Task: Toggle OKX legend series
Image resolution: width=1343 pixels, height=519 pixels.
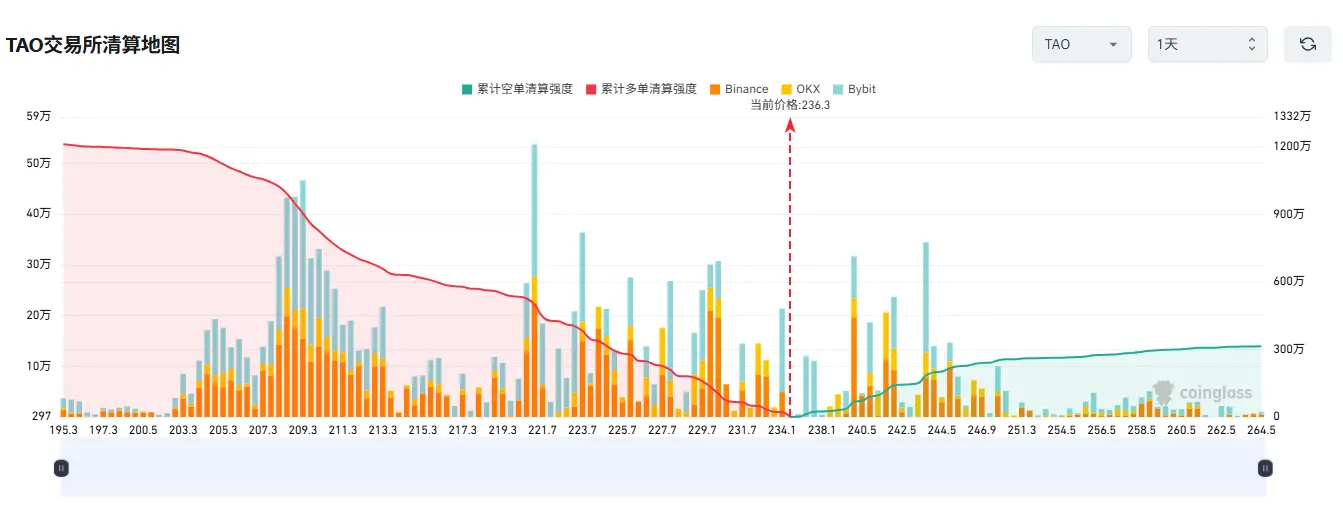Action: click(x=800, y=89)
